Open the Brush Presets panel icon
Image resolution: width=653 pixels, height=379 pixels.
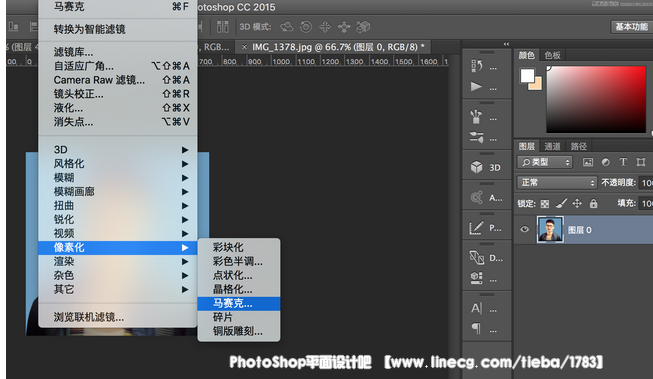476,117
